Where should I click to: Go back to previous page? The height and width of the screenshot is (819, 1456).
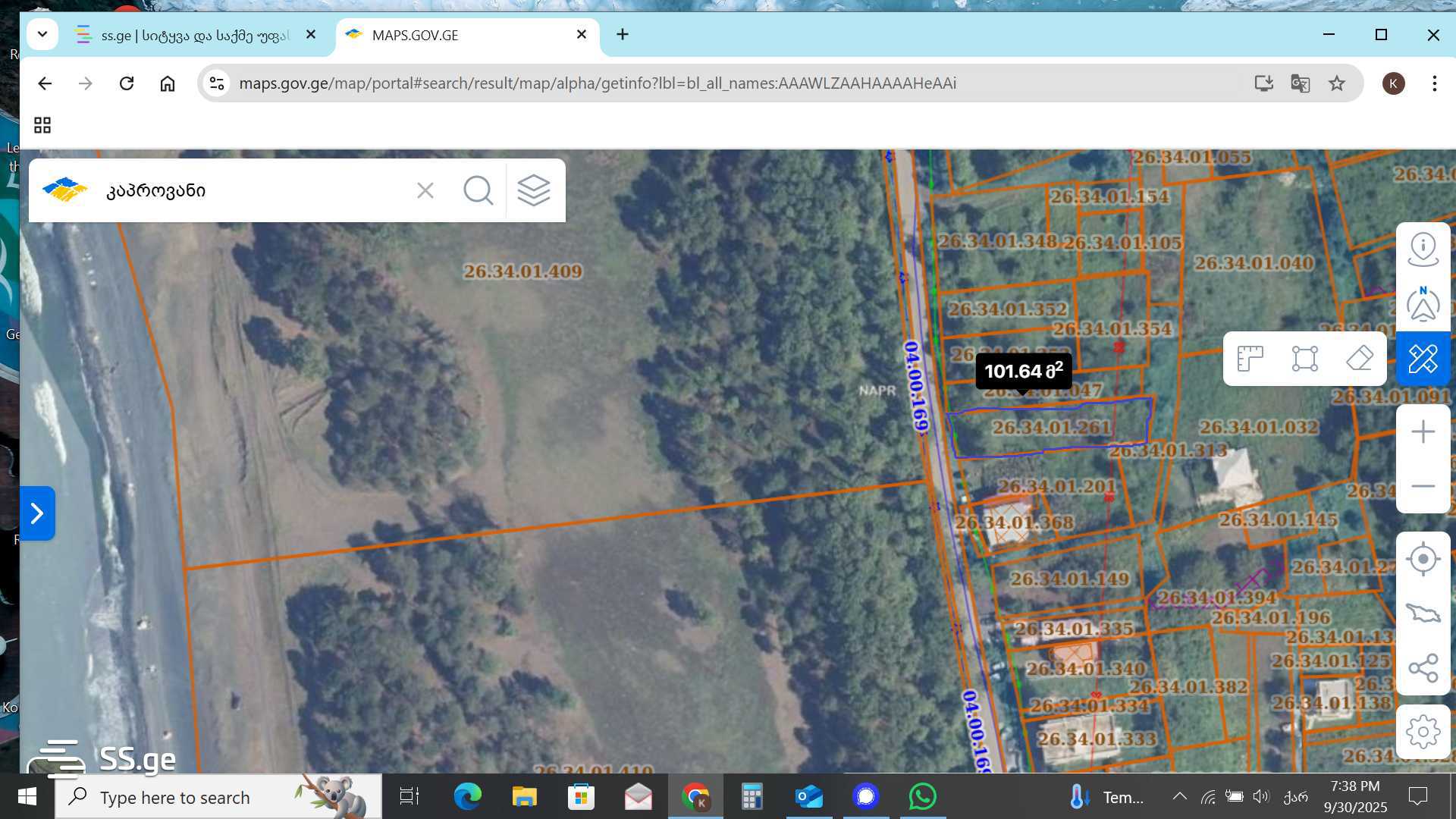pos(45,83)
